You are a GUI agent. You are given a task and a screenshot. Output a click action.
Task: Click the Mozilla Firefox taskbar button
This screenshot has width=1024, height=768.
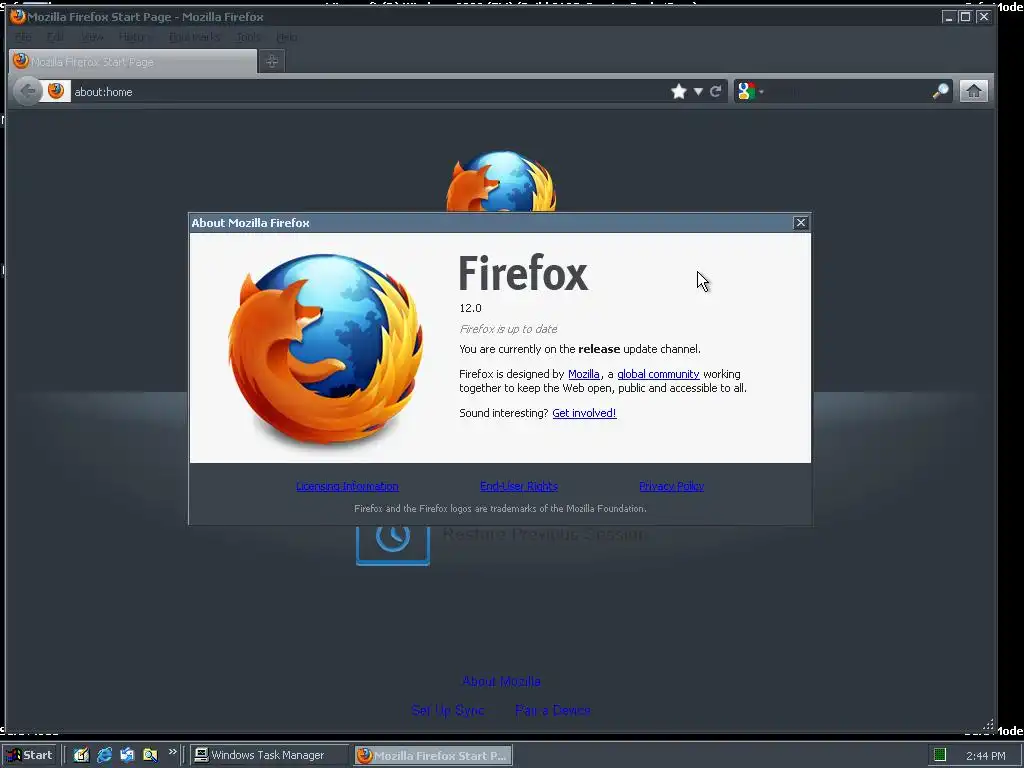point(433,756)
